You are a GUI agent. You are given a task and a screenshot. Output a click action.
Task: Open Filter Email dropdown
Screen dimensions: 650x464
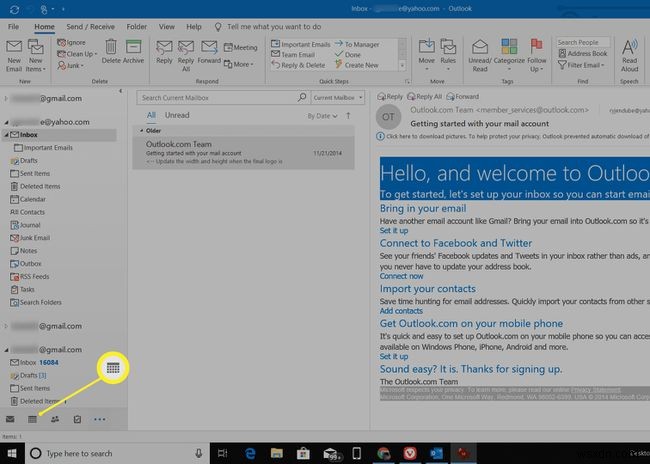click(x=581, y=65)
